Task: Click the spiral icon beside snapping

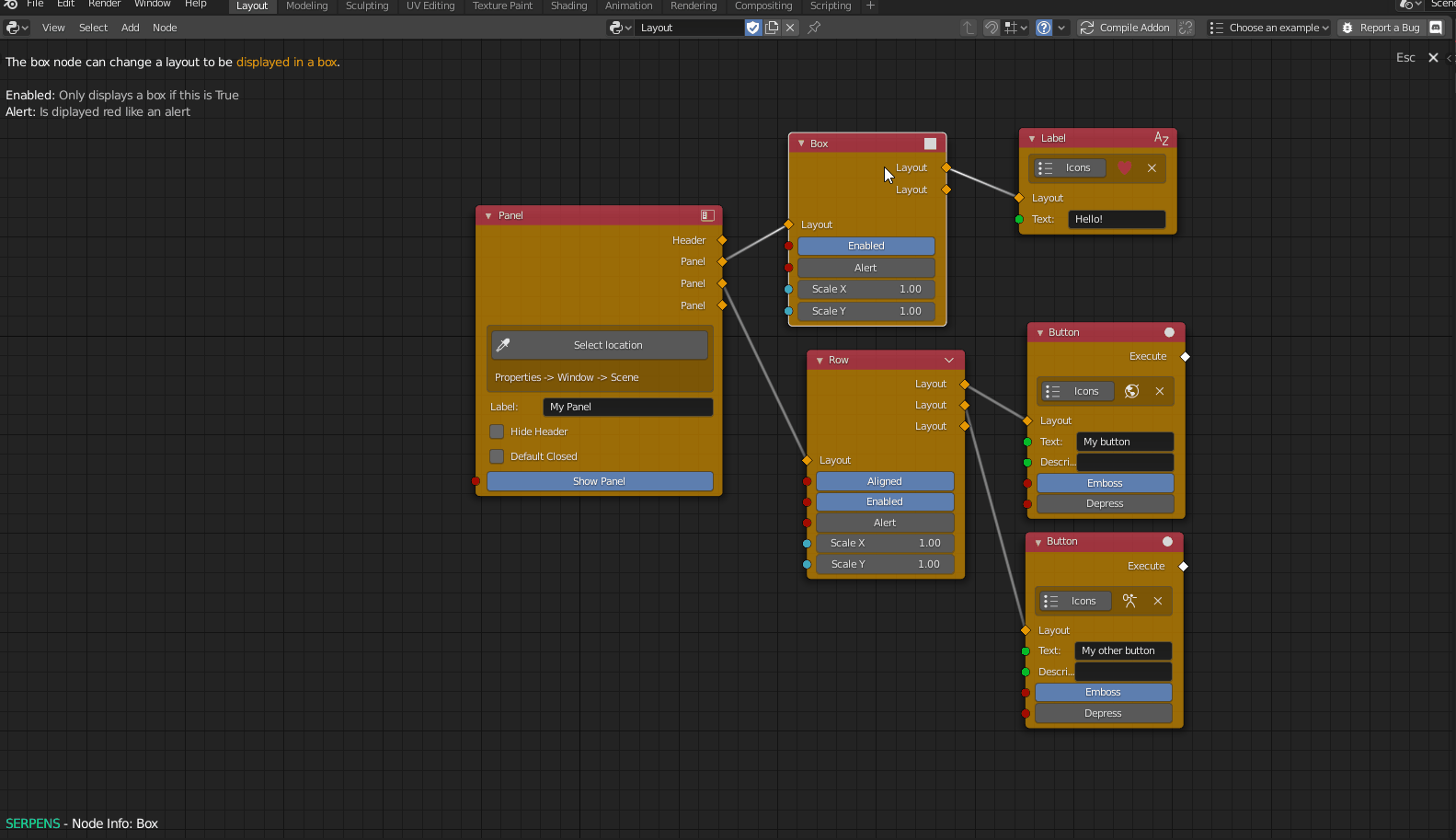Action: click(991, 28)
